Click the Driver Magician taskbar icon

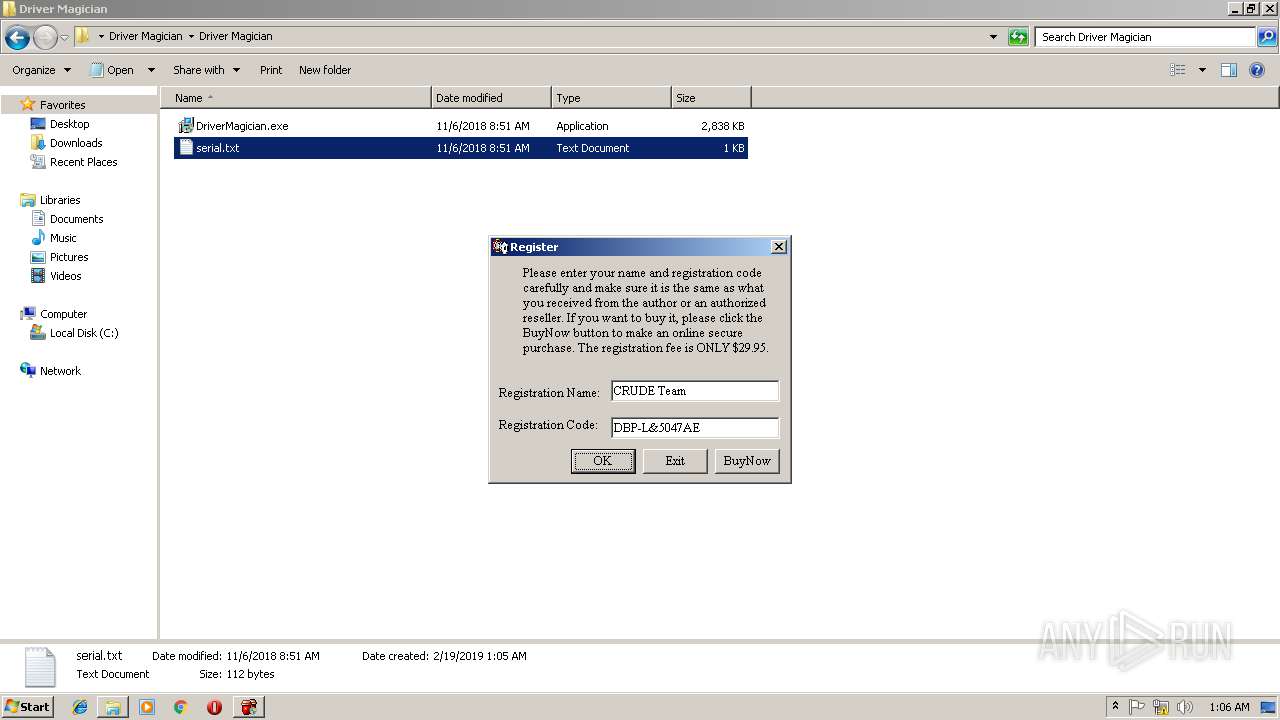(x=249, y=707)
